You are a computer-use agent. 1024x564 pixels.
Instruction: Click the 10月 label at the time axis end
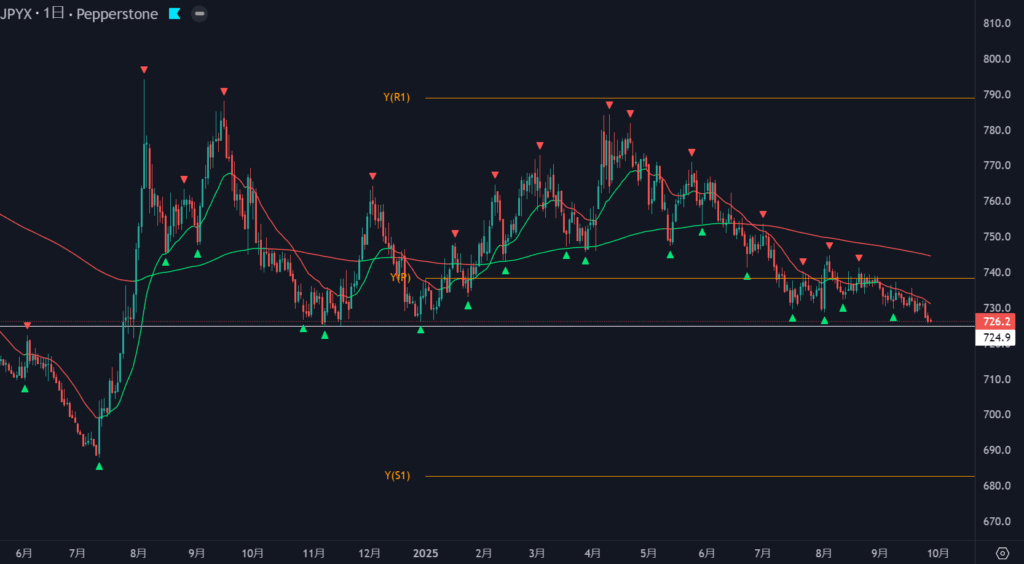(x=938, y=552)
